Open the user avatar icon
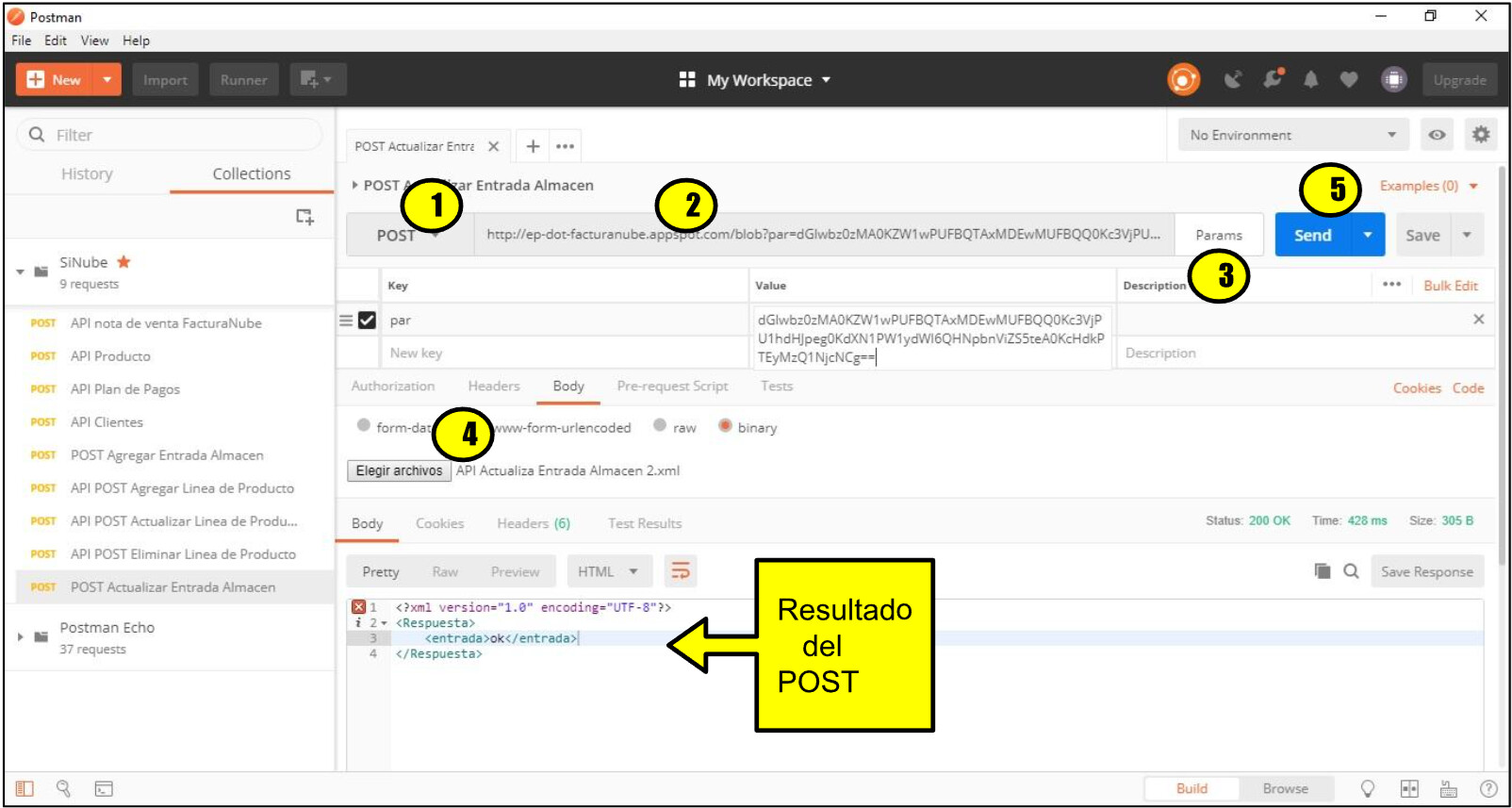Image resolution: width=1512 pixels, height=808 pixels. (1393, 79)
